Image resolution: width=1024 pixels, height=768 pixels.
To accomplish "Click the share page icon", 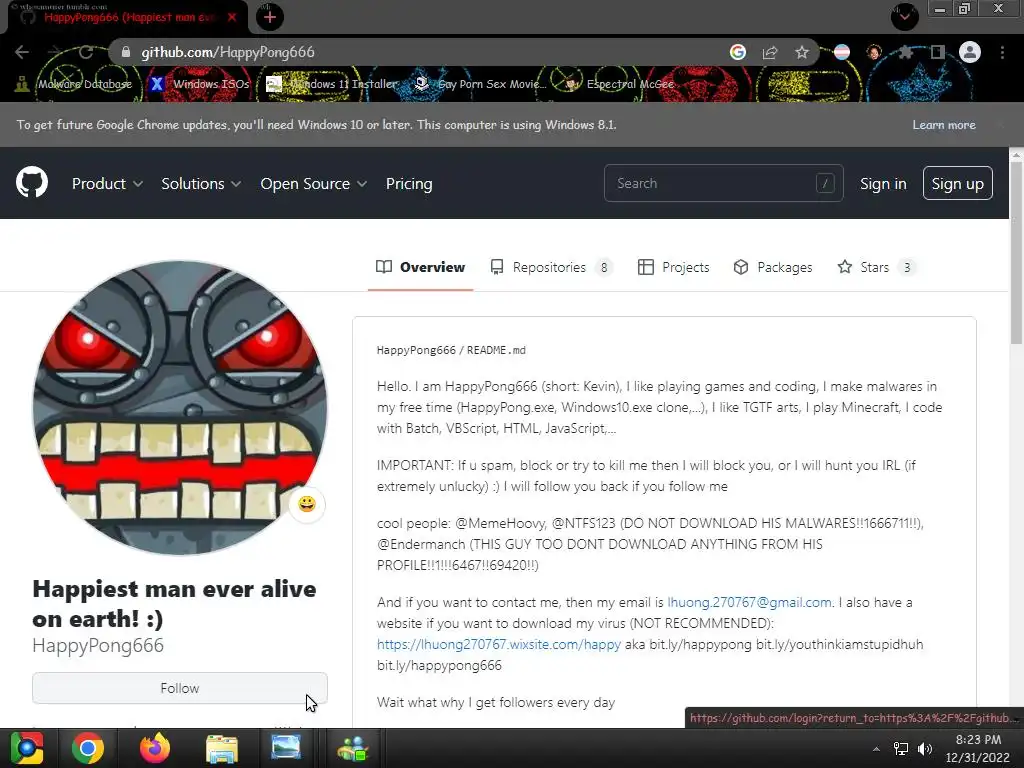I will point(770,52).
